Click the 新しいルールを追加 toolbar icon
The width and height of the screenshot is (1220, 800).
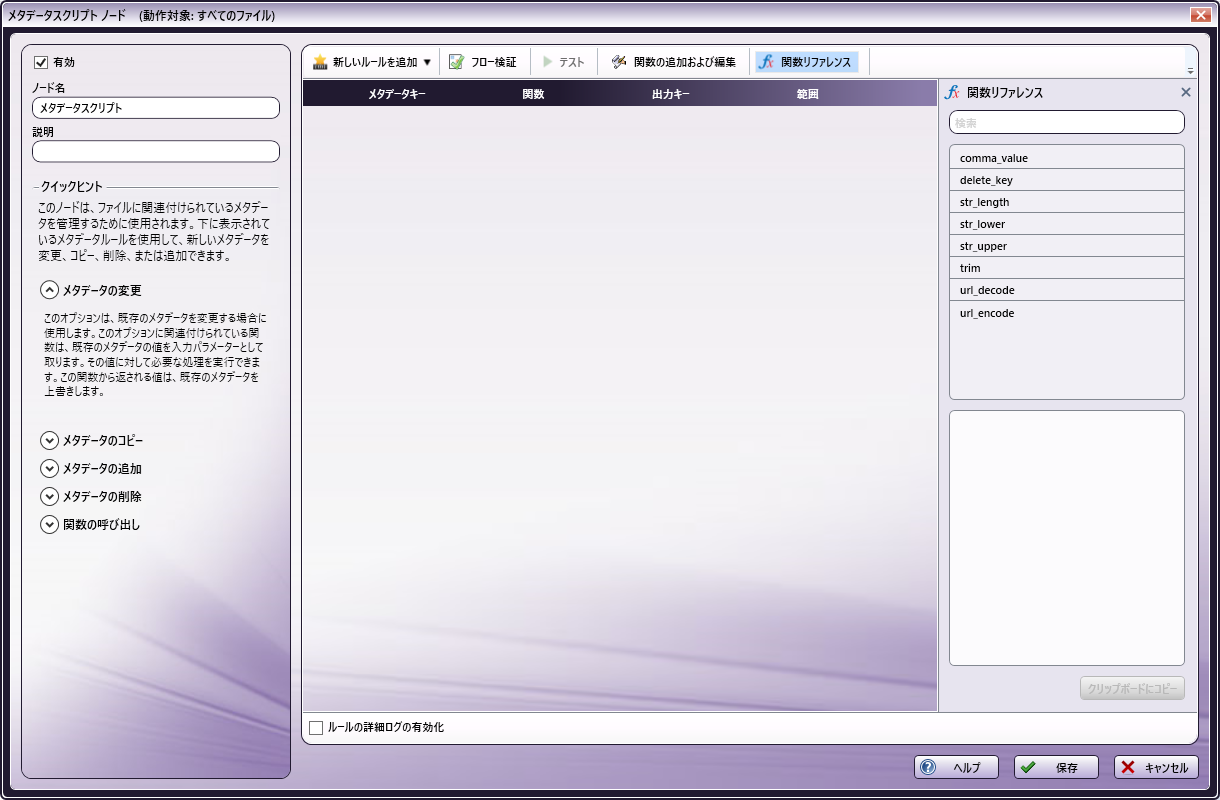pos(320,62)
